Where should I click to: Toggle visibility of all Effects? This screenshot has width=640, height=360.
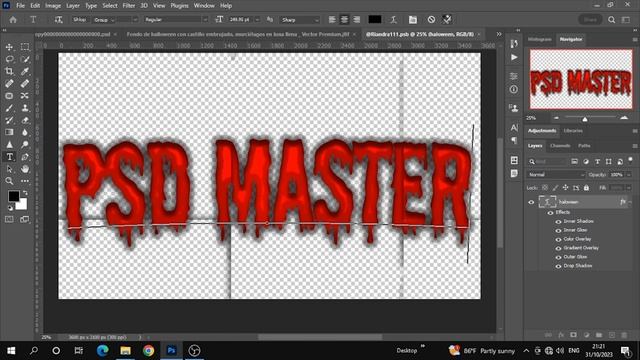tap(551, 213)
